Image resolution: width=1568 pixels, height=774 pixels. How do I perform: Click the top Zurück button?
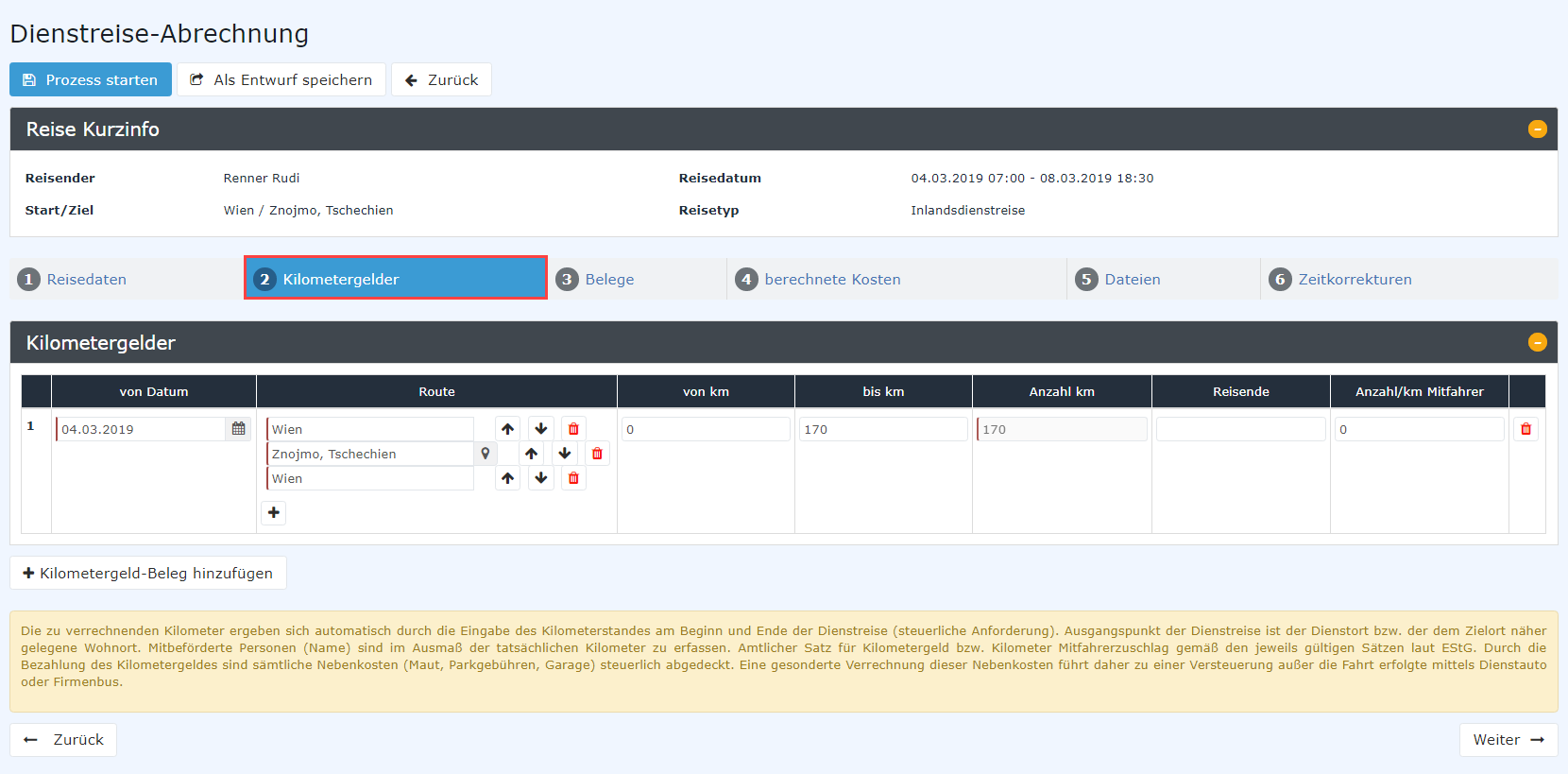[x=441, y=79]
